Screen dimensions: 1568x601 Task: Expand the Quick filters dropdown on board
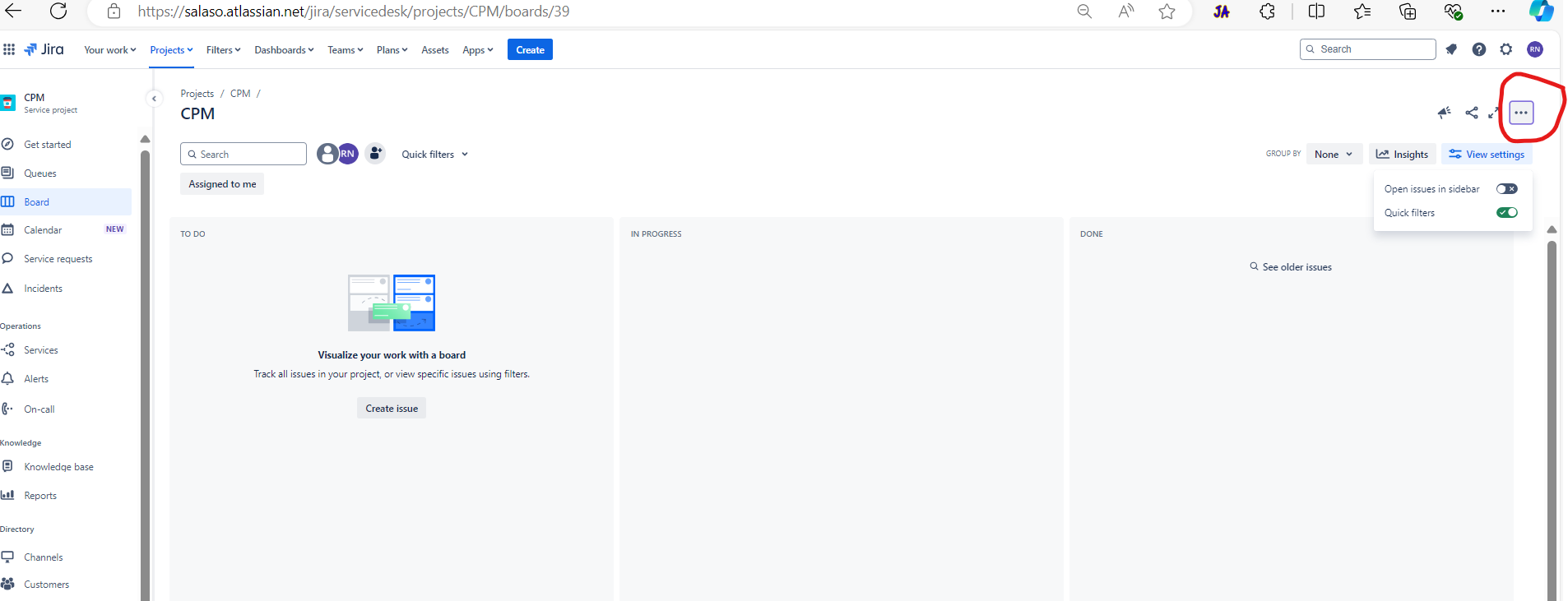coord(434,155)
